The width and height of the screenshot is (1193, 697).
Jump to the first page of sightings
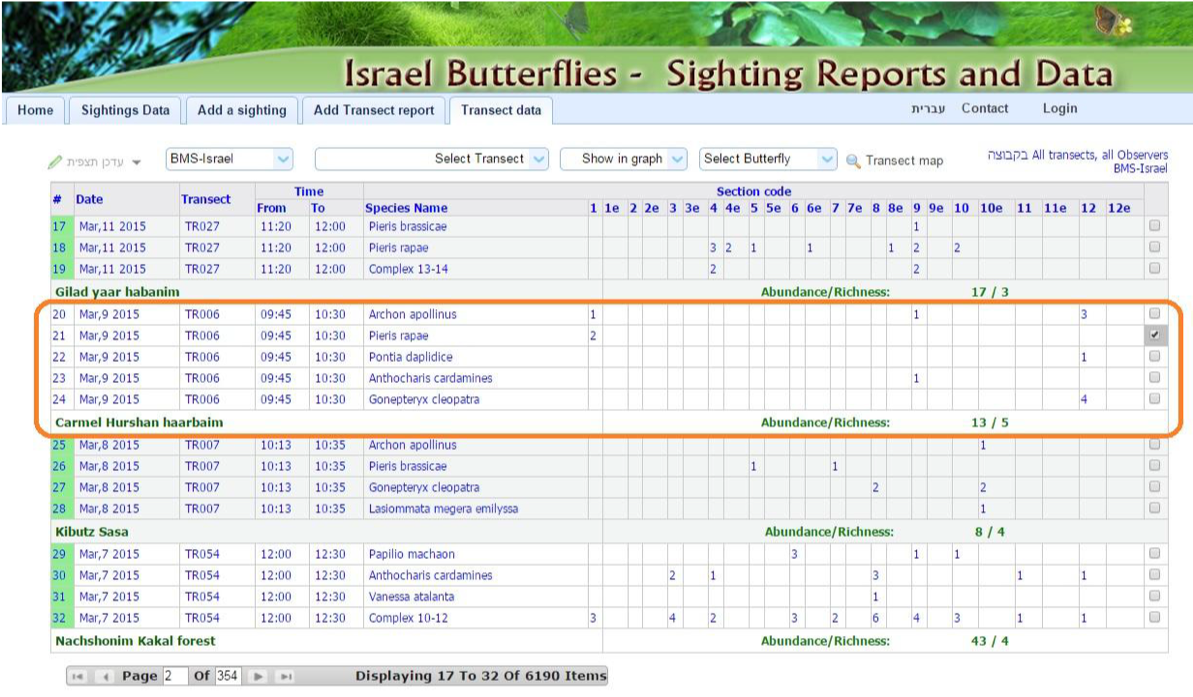pyautogui.click(x=77, y=675)
